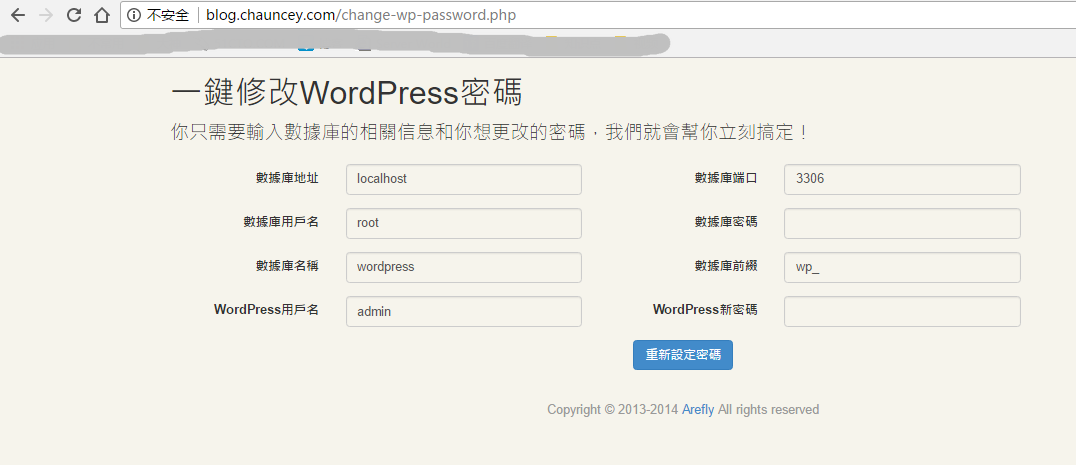Click the 數據庫名稱 label

(x=287, y=266)
